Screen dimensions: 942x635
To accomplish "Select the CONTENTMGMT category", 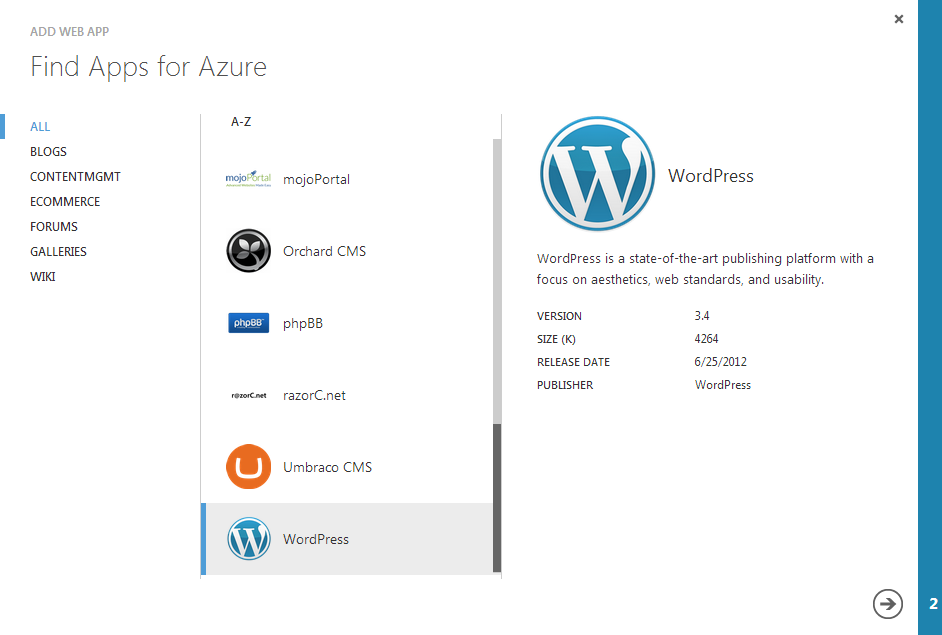I will pyautogui.click(x=76, y=177).
